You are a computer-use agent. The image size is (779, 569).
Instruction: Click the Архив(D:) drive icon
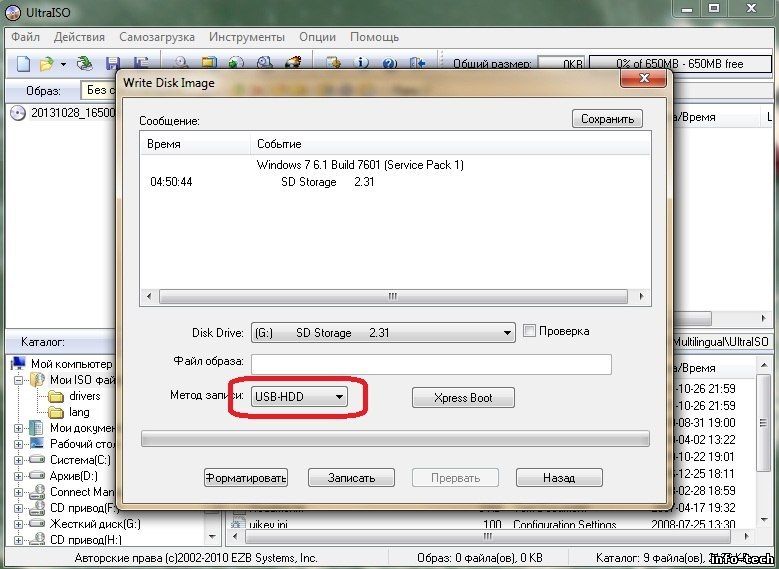37,476
